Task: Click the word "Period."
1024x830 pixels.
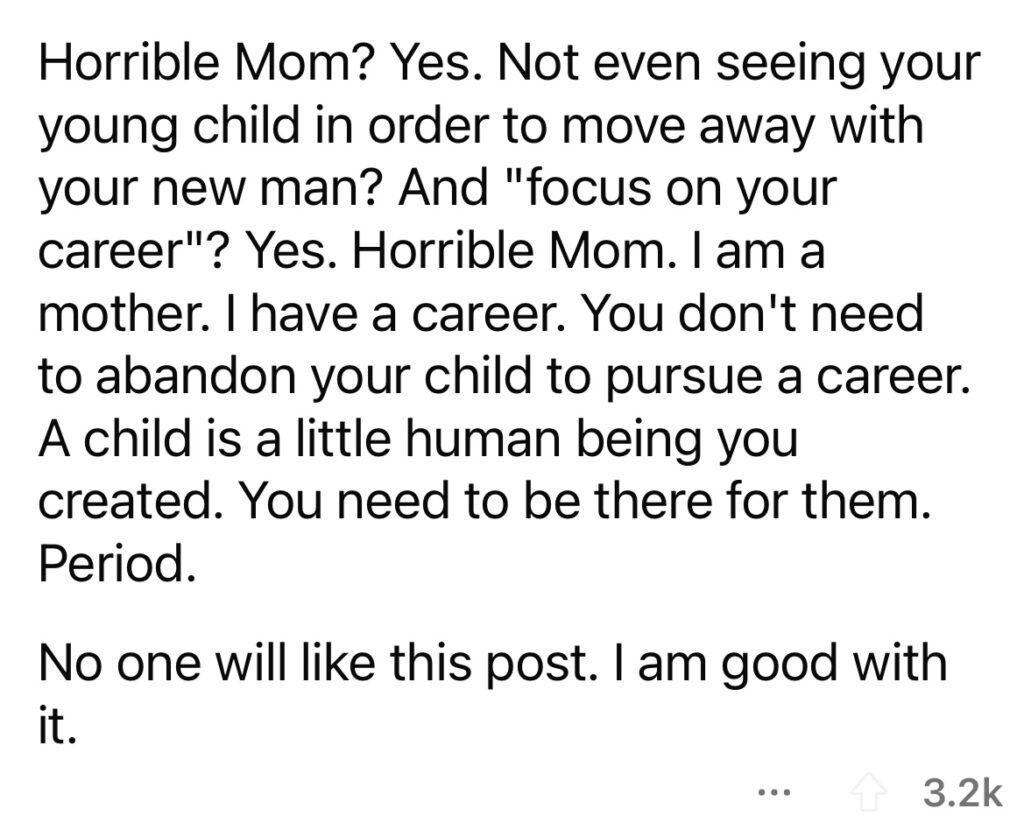Action: [117, 564]
